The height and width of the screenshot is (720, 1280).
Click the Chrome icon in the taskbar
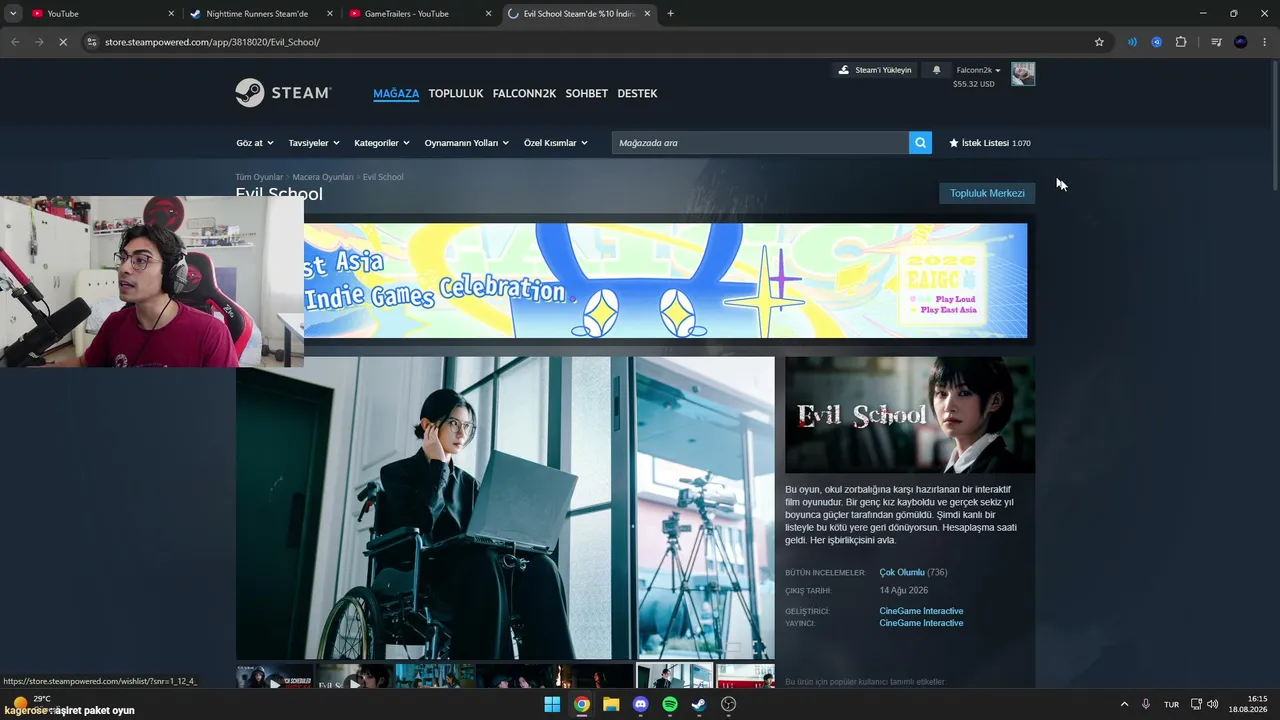(x=582, y=704)
